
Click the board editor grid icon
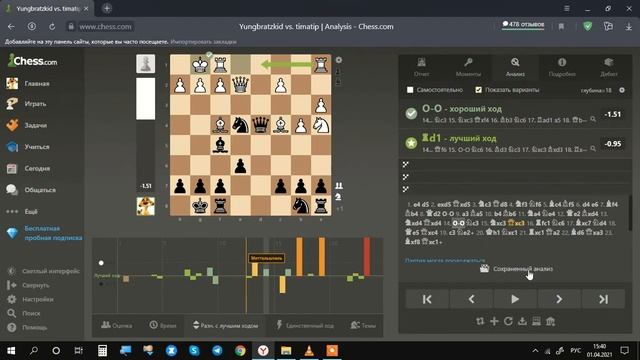(x=536, y=322)
